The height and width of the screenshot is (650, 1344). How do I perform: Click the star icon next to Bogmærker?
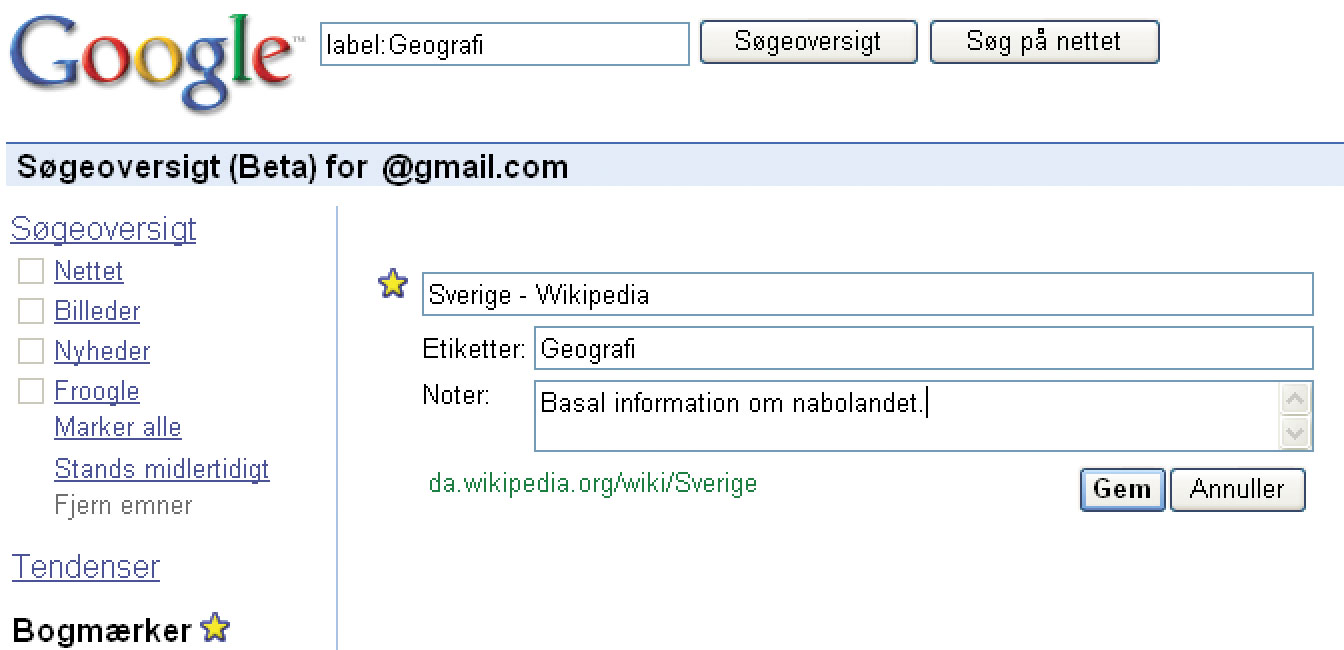pyautogui.click(x=215, y=629)
